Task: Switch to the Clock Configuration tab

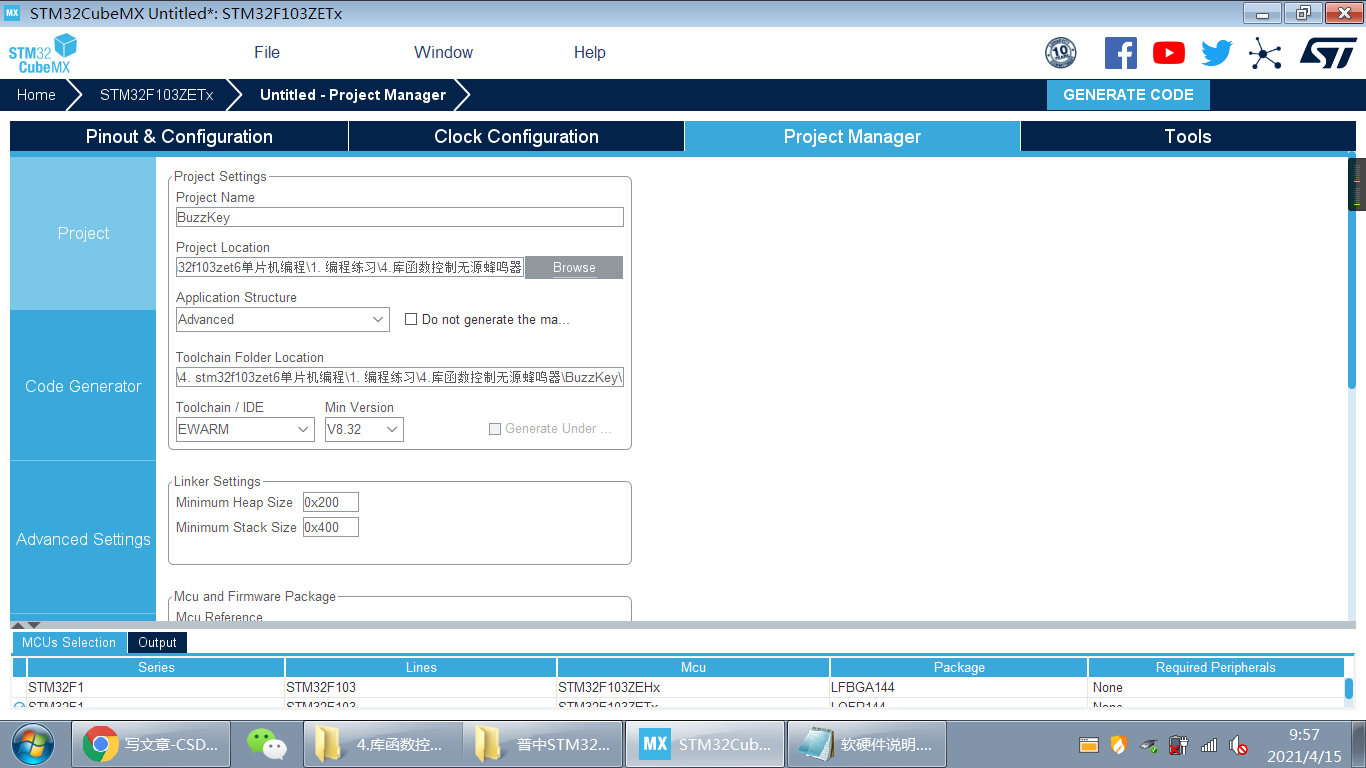Action: click(x=516, y=136)
